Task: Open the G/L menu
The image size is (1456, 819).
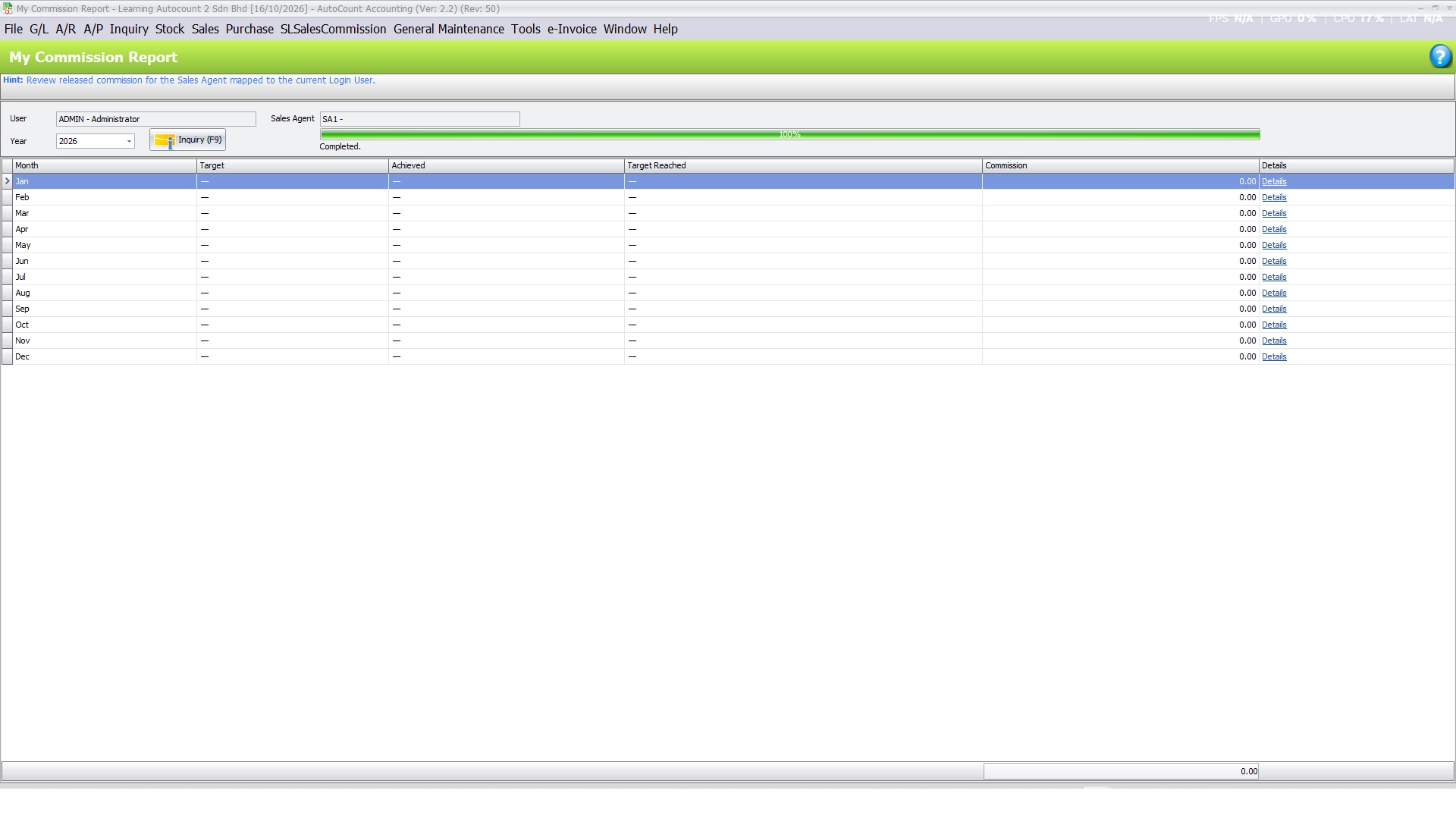Action: pyautogui.click(x=39, y=29)
